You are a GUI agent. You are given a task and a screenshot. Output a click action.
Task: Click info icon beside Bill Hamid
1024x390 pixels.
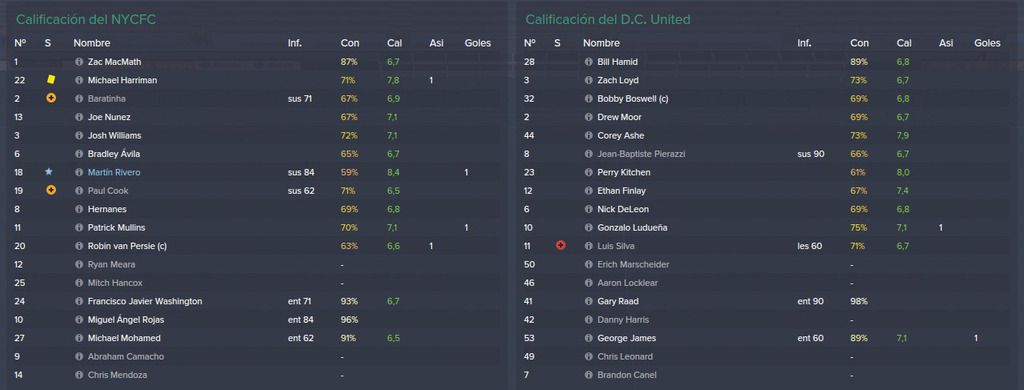coord(588,62)
